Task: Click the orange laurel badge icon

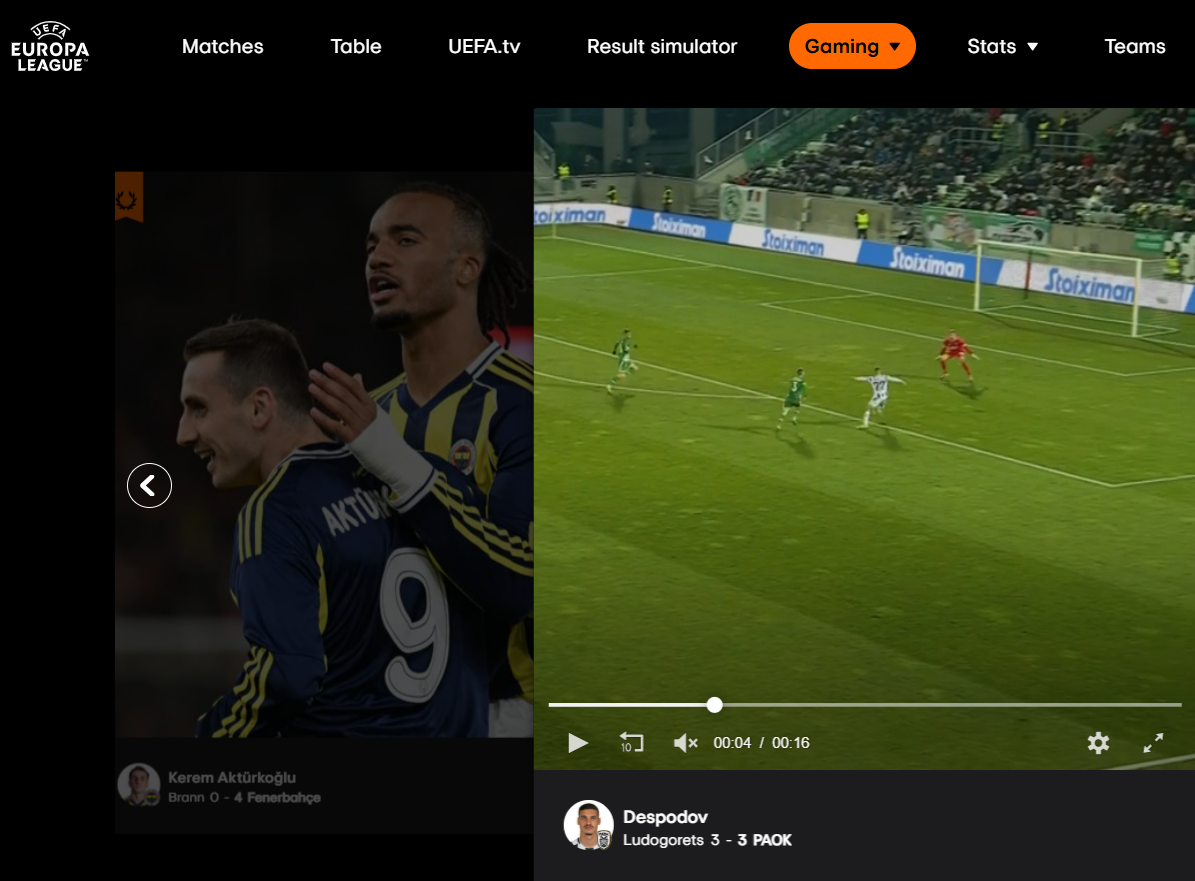Action: pos(129,197)
